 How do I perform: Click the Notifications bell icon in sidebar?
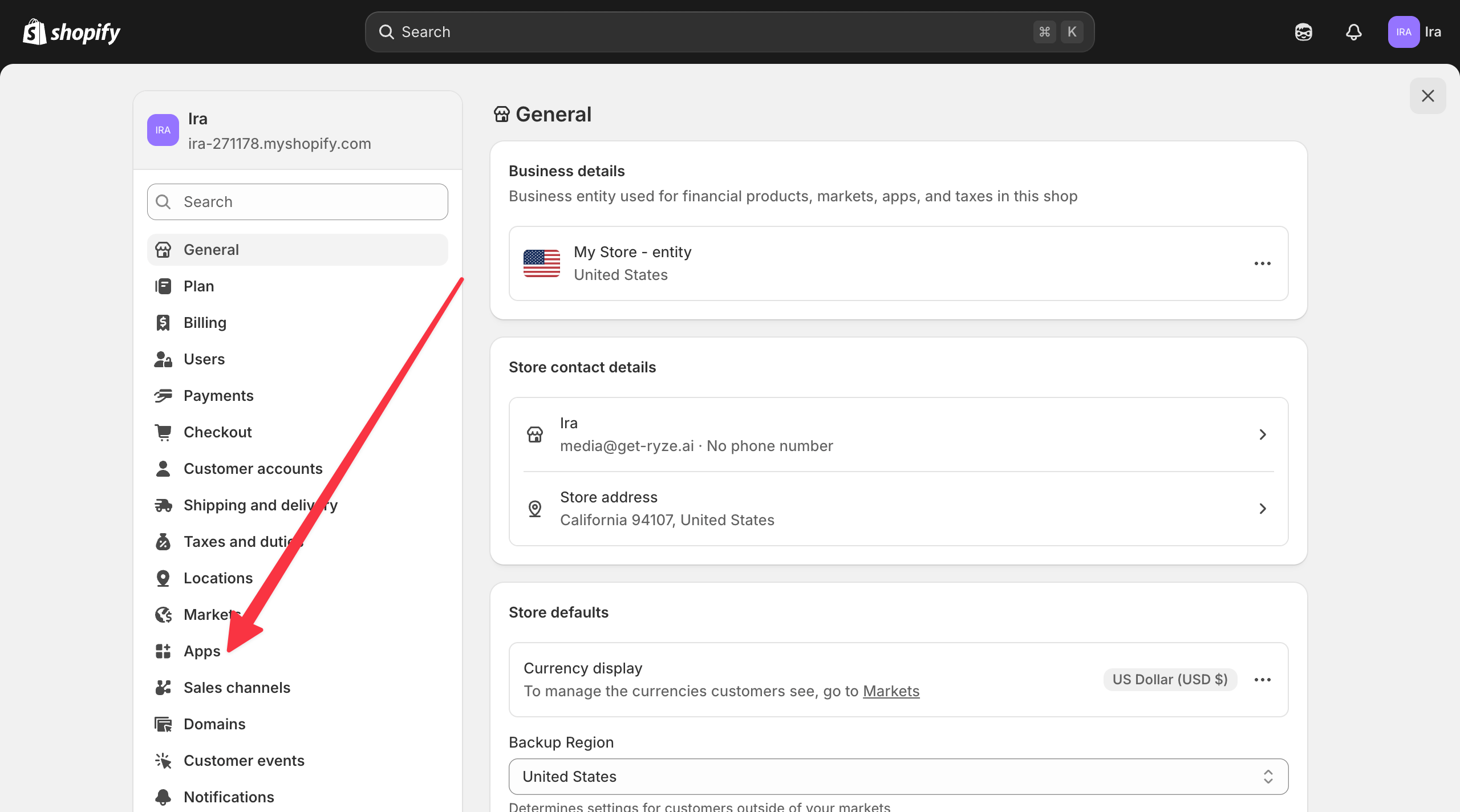pyautogui.click(x=163, y=797)
